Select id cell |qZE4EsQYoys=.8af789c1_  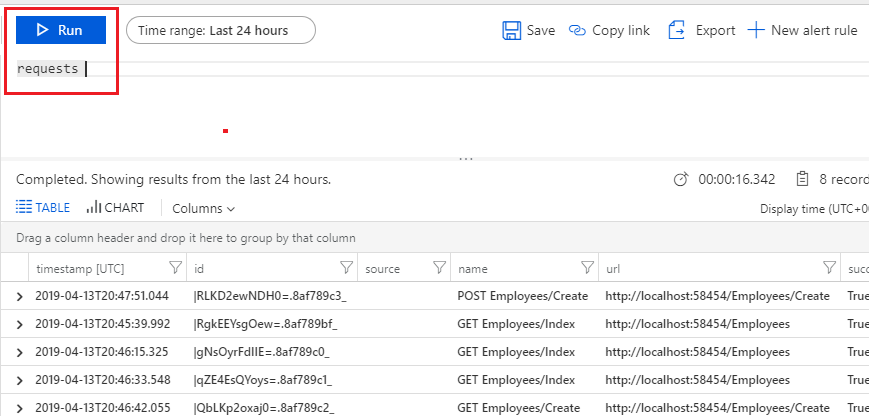point(263,380)
